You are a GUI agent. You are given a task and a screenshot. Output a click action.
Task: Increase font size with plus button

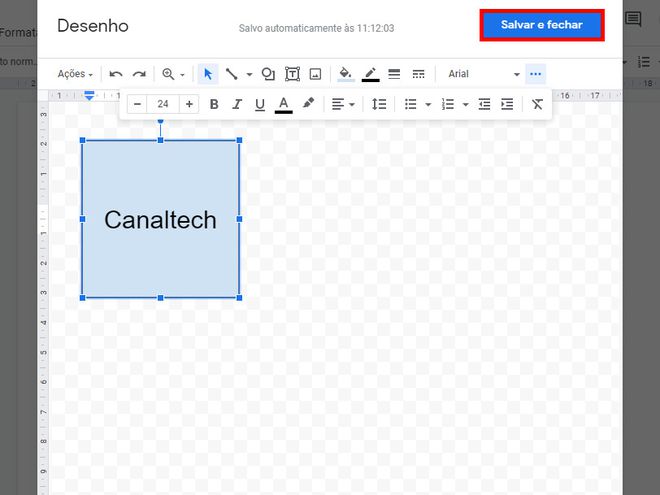[x=189, y=104]
